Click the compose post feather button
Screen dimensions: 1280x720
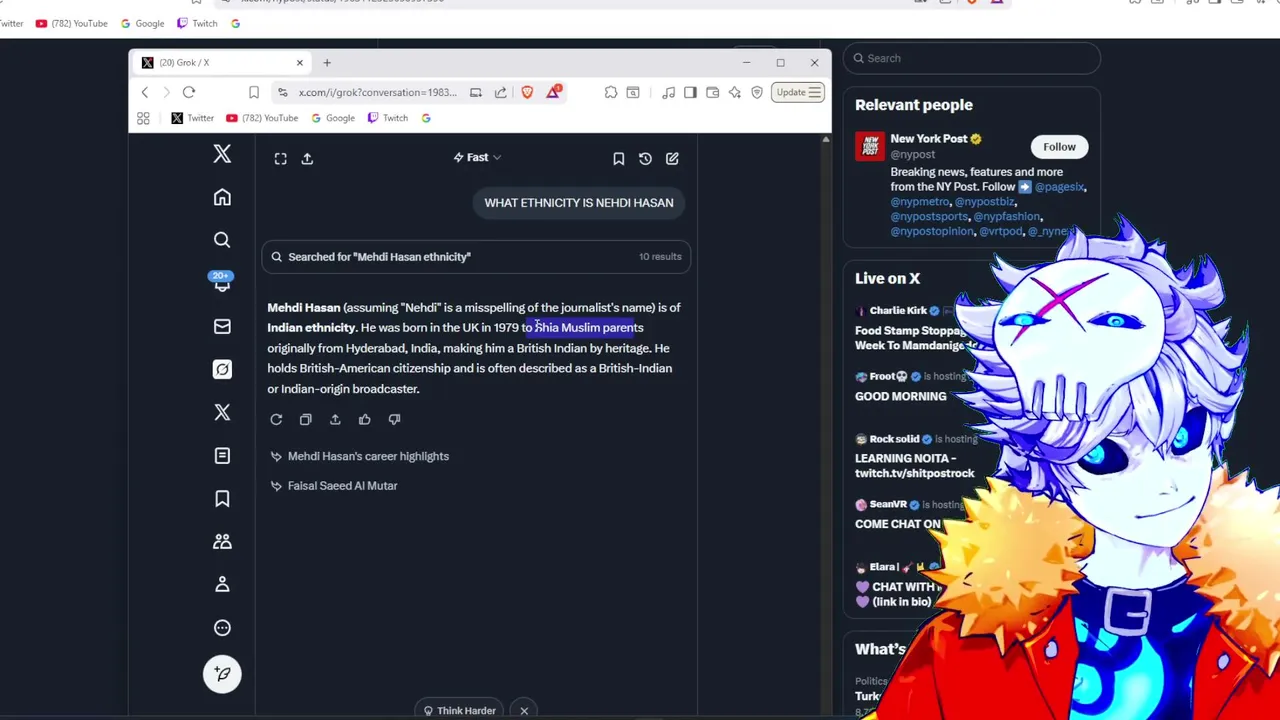[x=222, y=673]
